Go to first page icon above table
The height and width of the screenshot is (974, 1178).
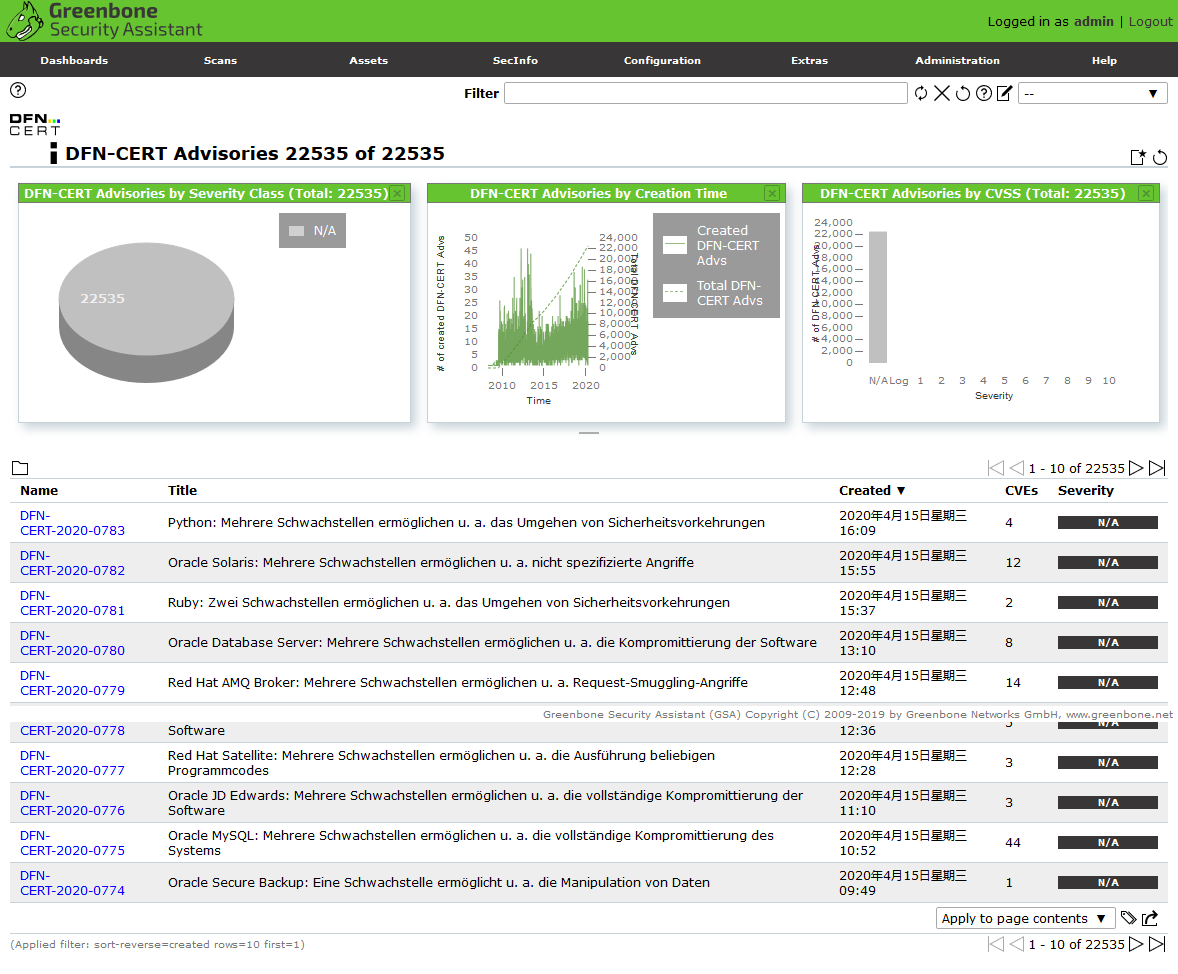coord(995,468)
